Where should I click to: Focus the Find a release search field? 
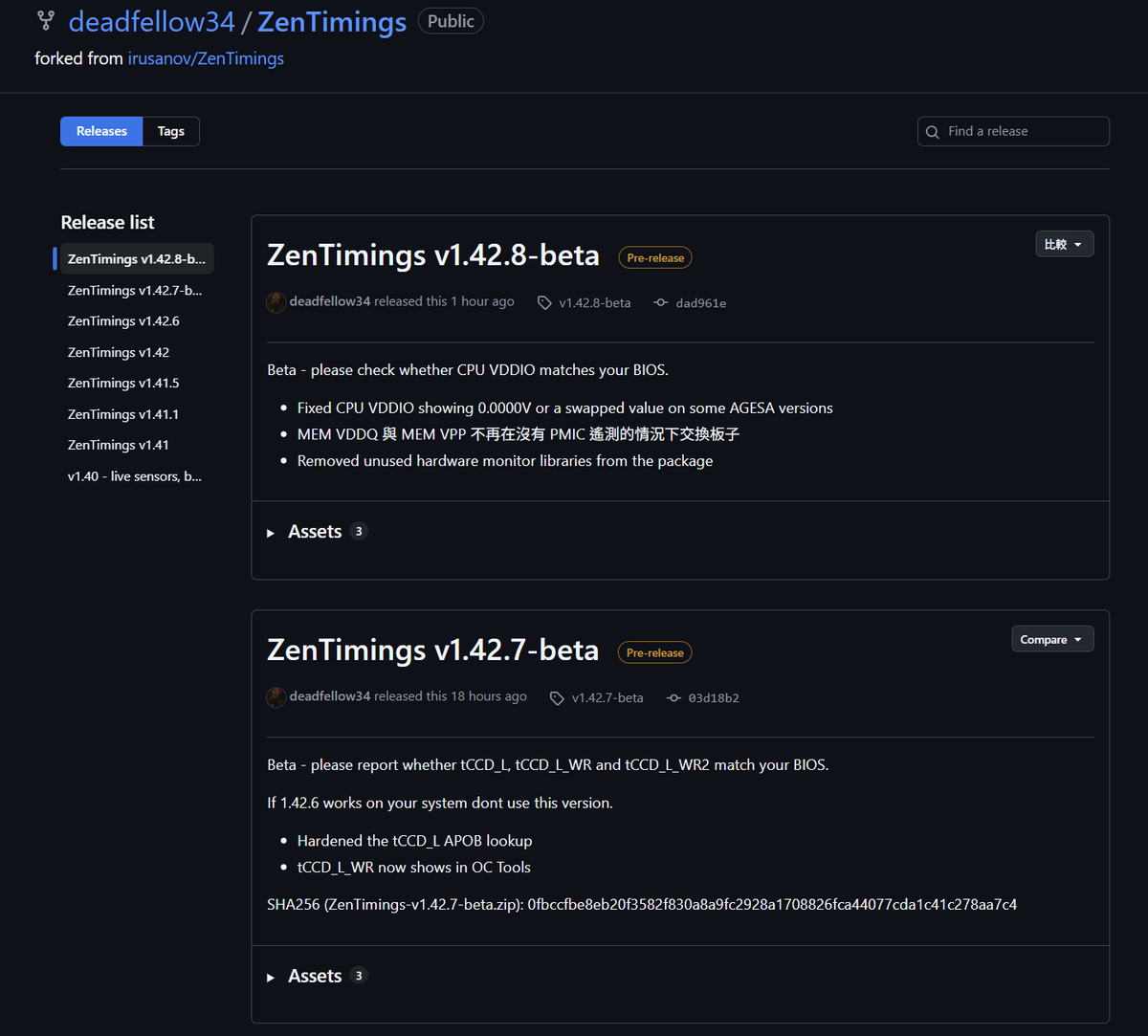coord(1013,131)
